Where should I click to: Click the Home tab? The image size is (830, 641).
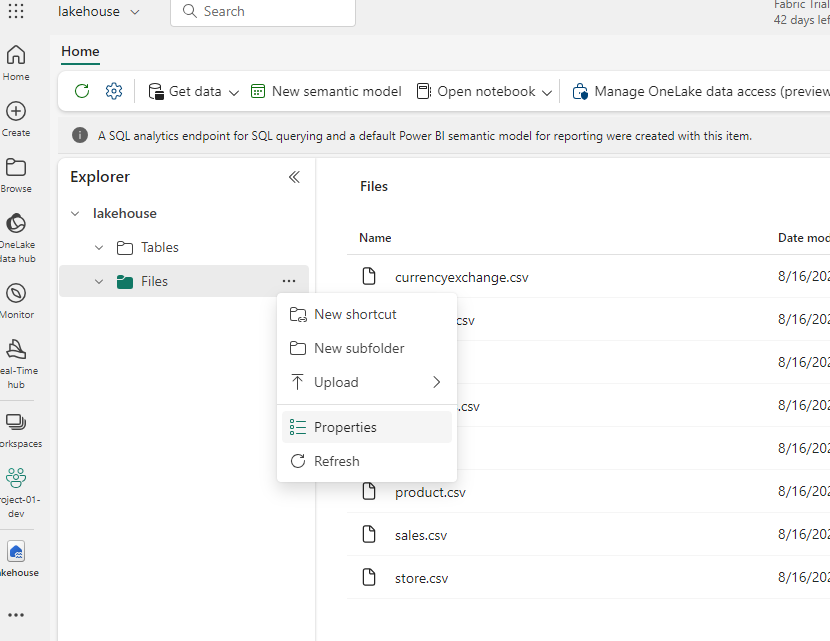coord(80,52)
